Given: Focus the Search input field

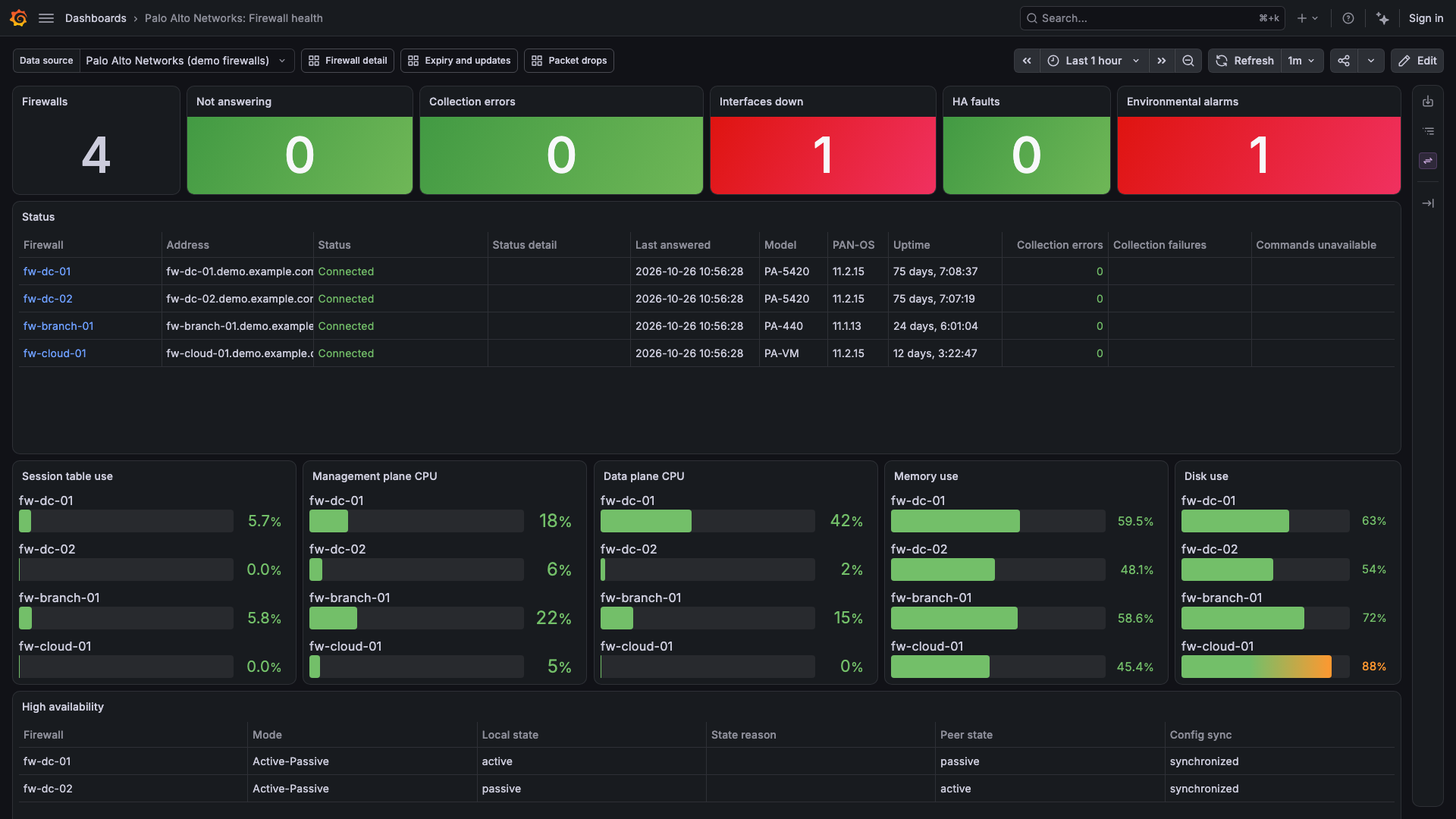Looking at the screenshot, I should point(1152,18).
